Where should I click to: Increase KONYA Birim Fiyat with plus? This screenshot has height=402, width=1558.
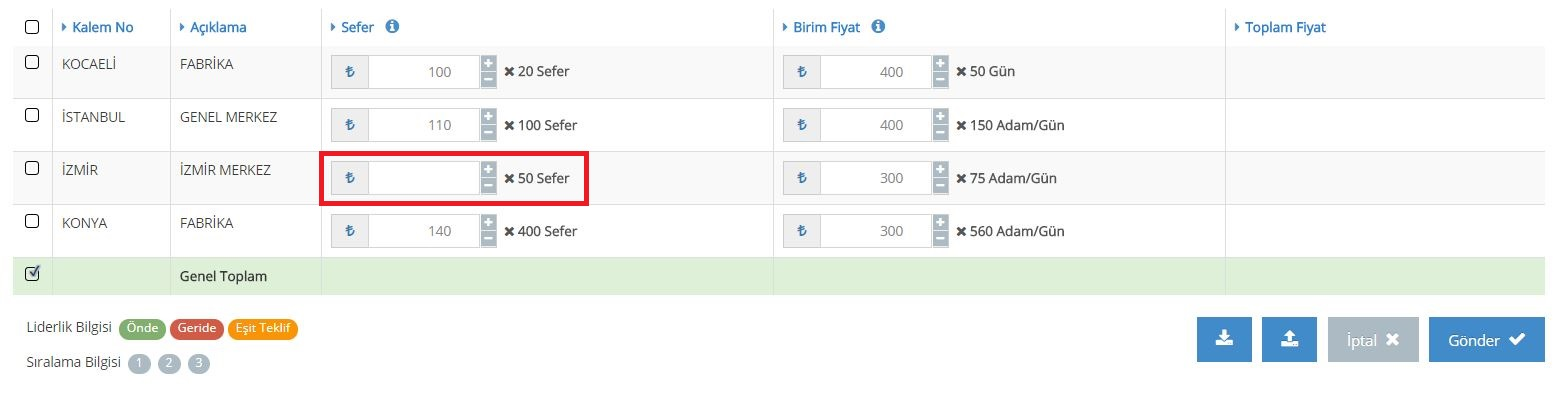point(940,223)
